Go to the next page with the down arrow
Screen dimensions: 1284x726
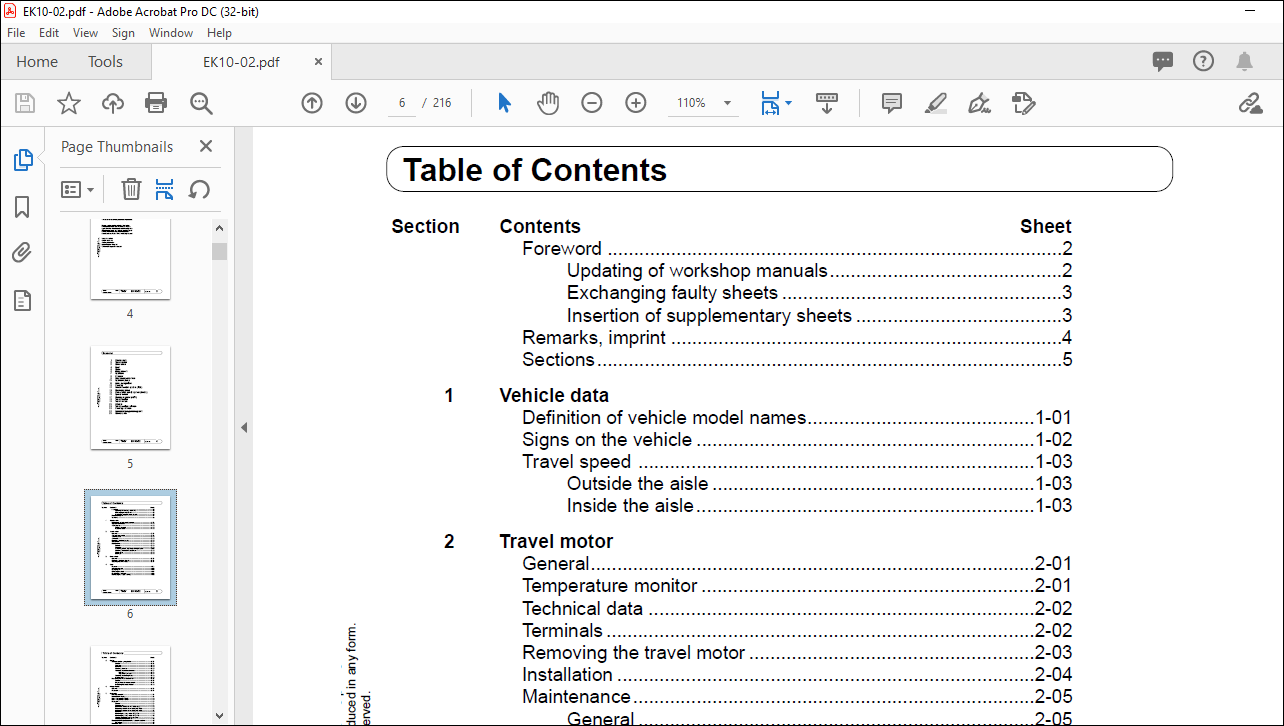(x=356, y=103)
